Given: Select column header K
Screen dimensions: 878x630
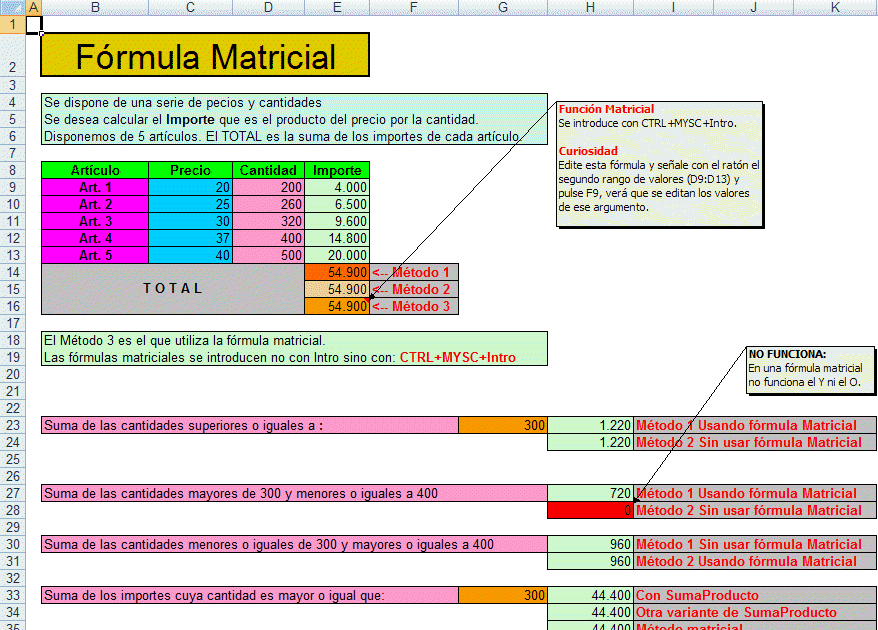Looking at the screenshot, I should tap(833, 7).
